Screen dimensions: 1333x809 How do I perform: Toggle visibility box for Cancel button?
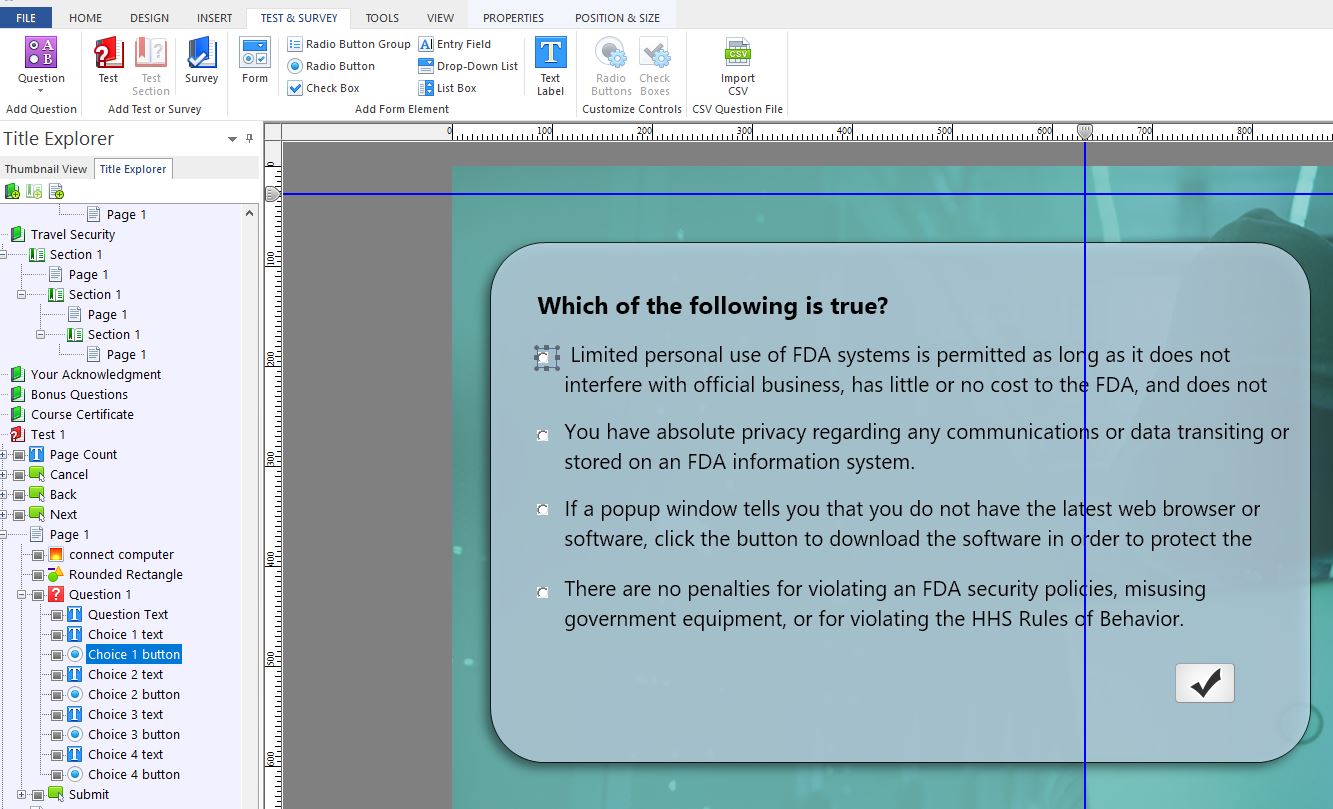point(18,475)
